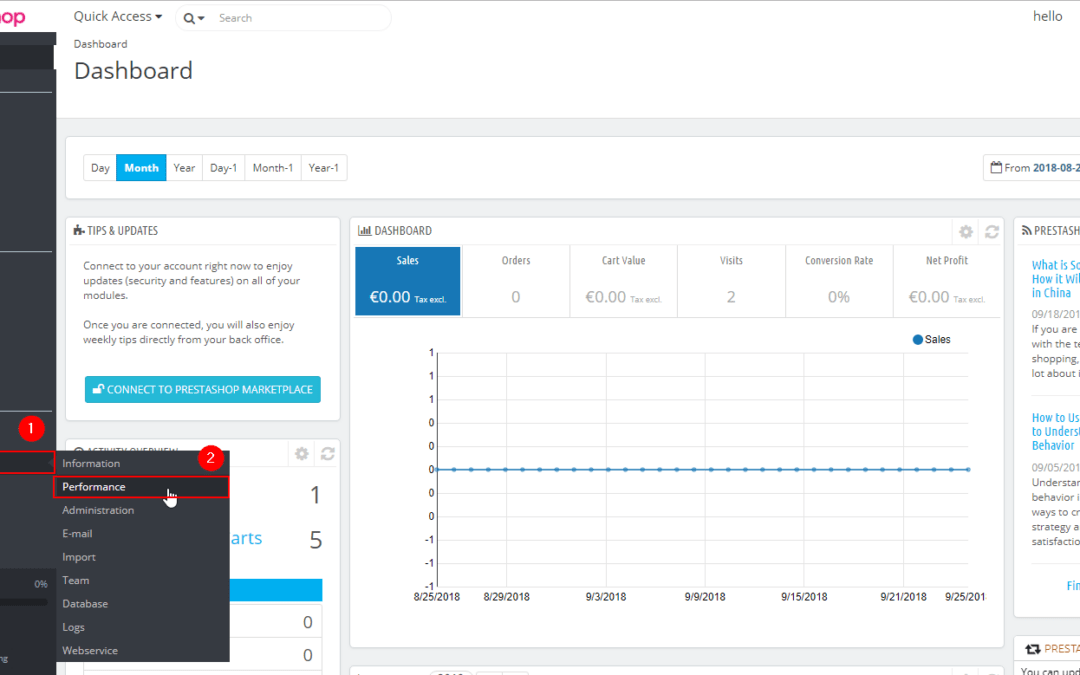Viewport: 1080px width, 675px height.
Task: Focus the Search input field
Action: pyautogui.click(x=301, y=18)
